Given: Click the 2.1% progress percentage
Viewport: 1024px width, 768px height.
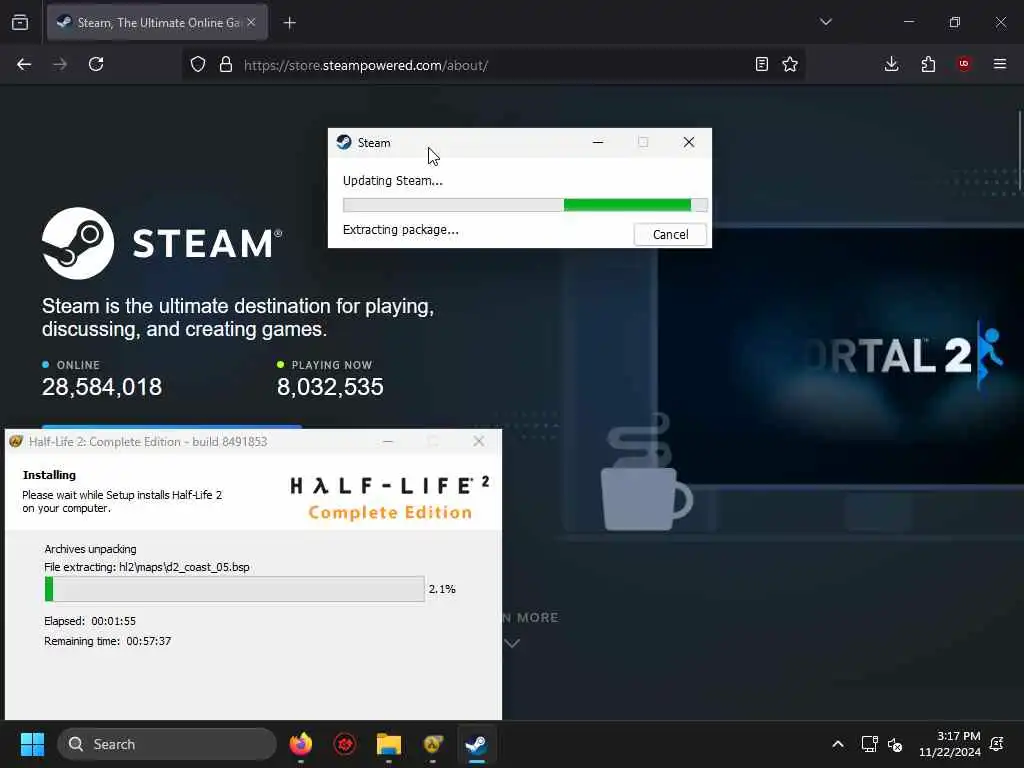Looking at the screenshot, I should (442, 589).
